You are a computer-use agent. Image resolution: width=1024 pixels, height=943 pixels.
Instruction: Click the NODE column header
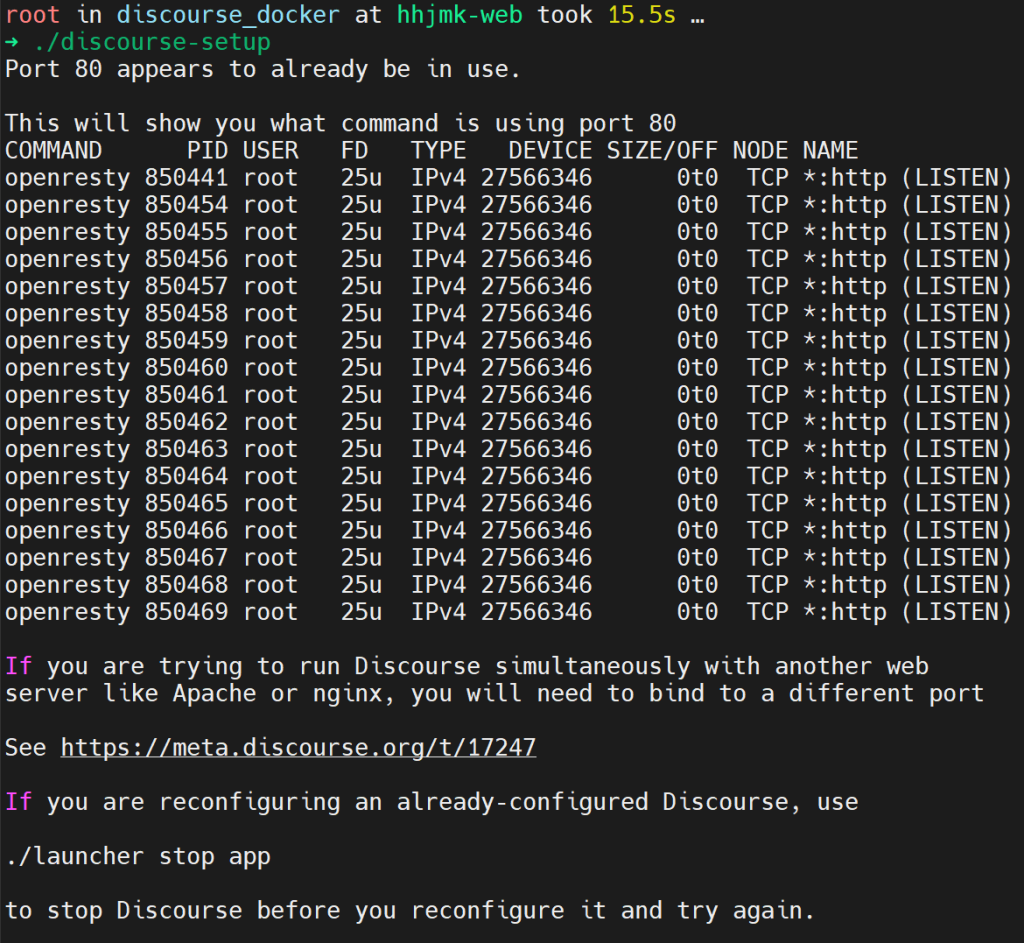(x=761, y=150)
